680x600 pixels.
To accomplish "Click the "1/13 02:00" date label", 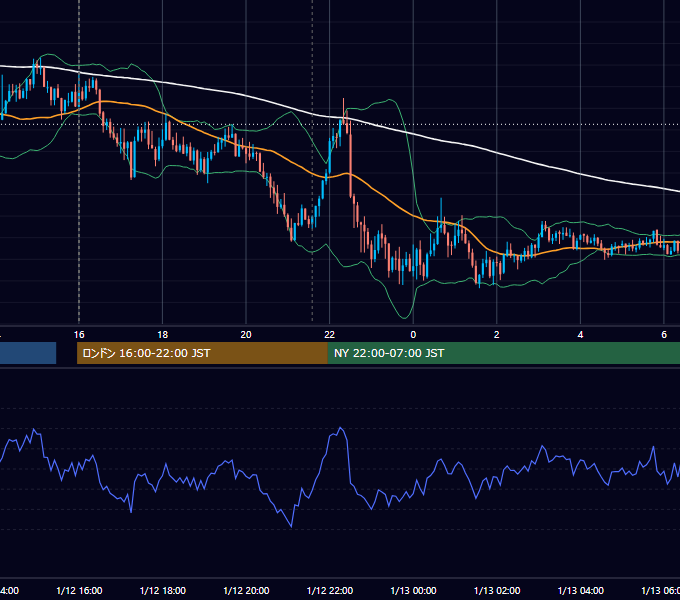I will coord(497,590).
